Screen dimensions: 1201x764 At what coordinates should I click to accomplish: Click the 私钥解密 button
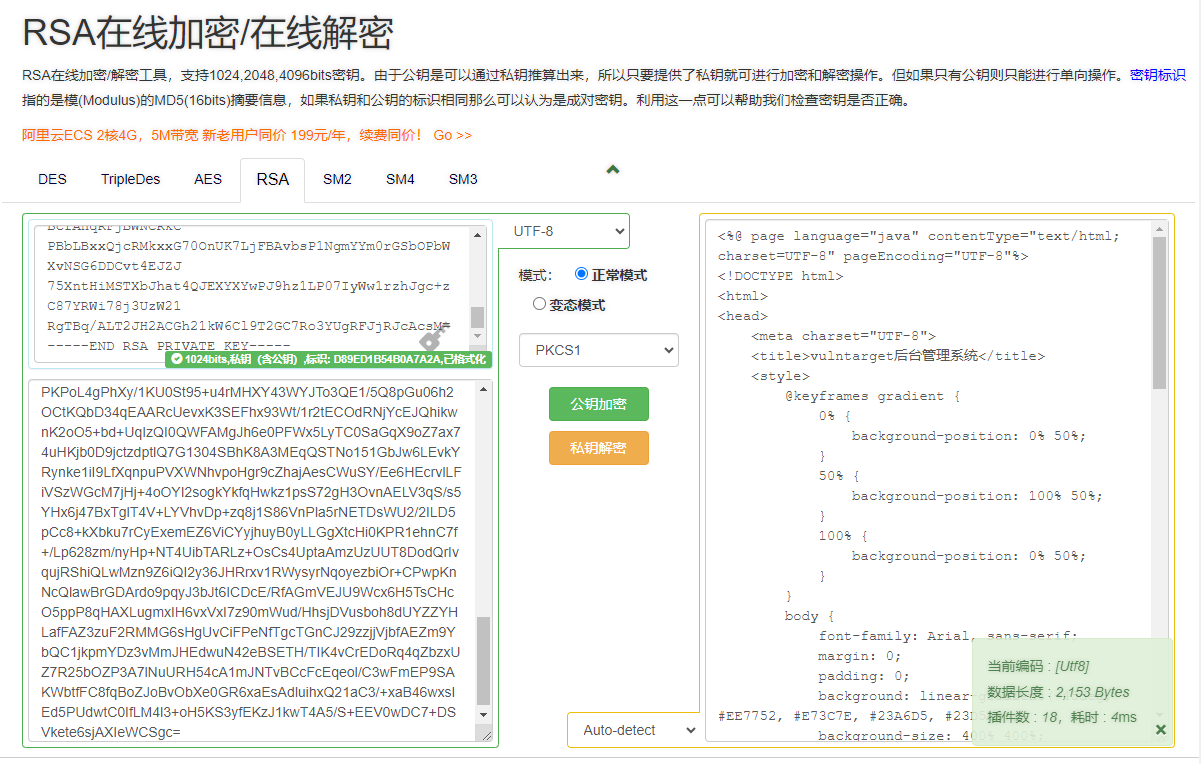599,448
